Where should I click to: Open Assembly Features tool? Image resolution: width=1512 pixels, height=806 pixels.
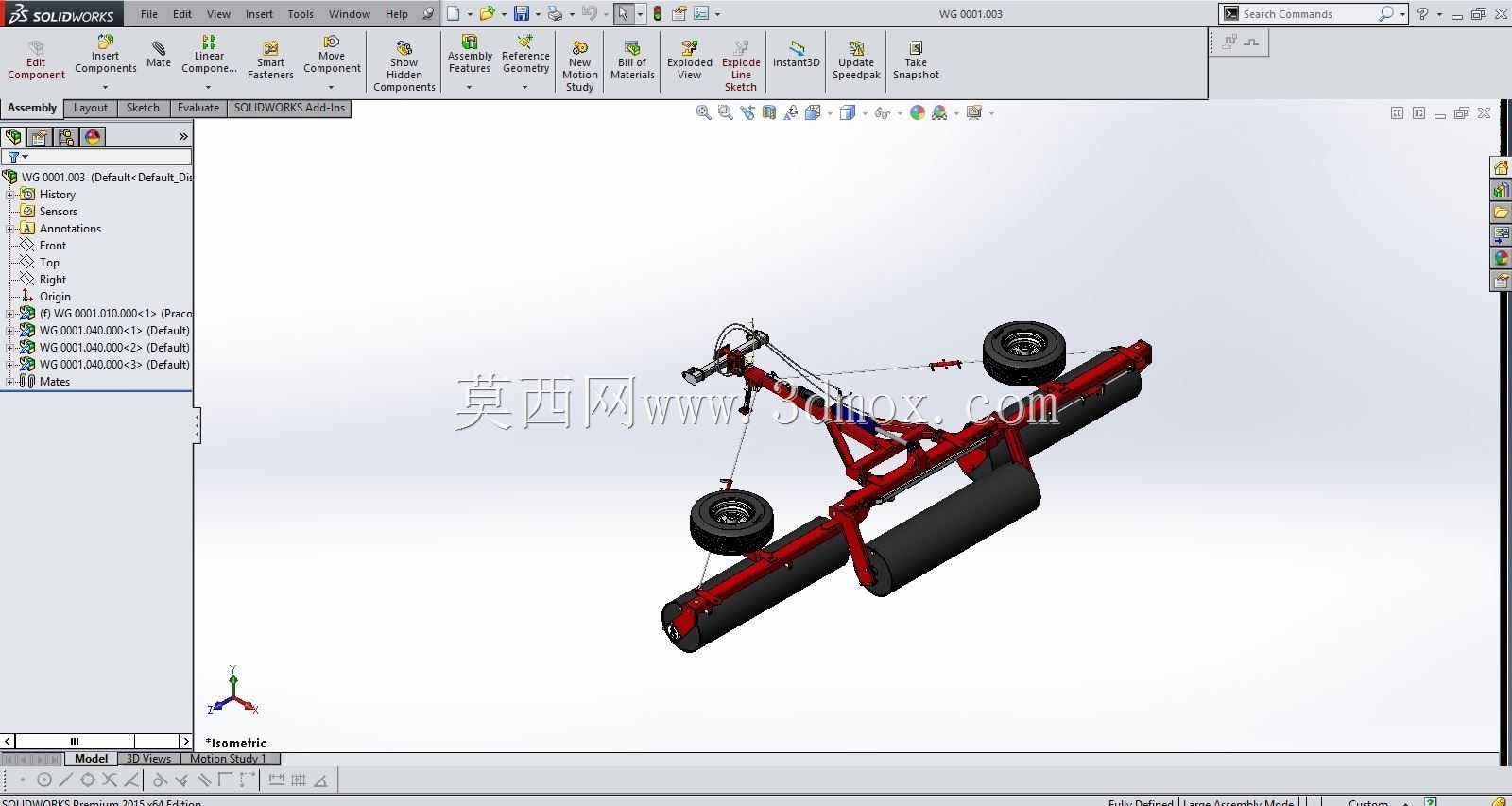coord(470,55)
